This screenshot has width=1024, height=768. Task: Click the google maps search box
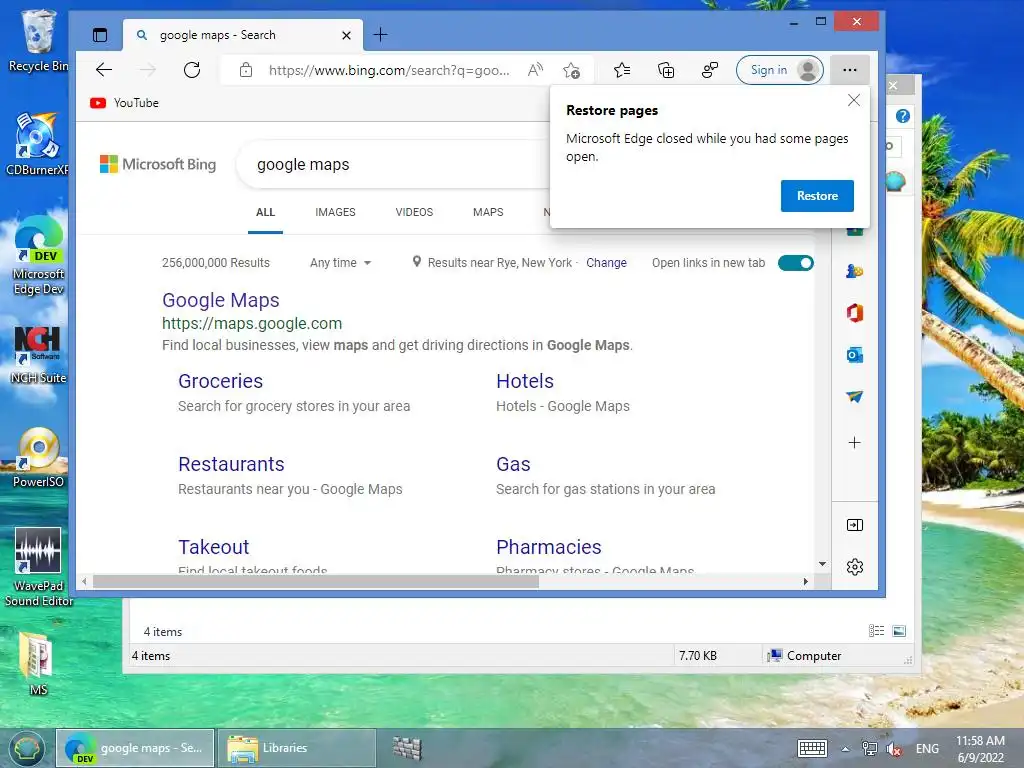pyautogui.click(x=392, y=165)
